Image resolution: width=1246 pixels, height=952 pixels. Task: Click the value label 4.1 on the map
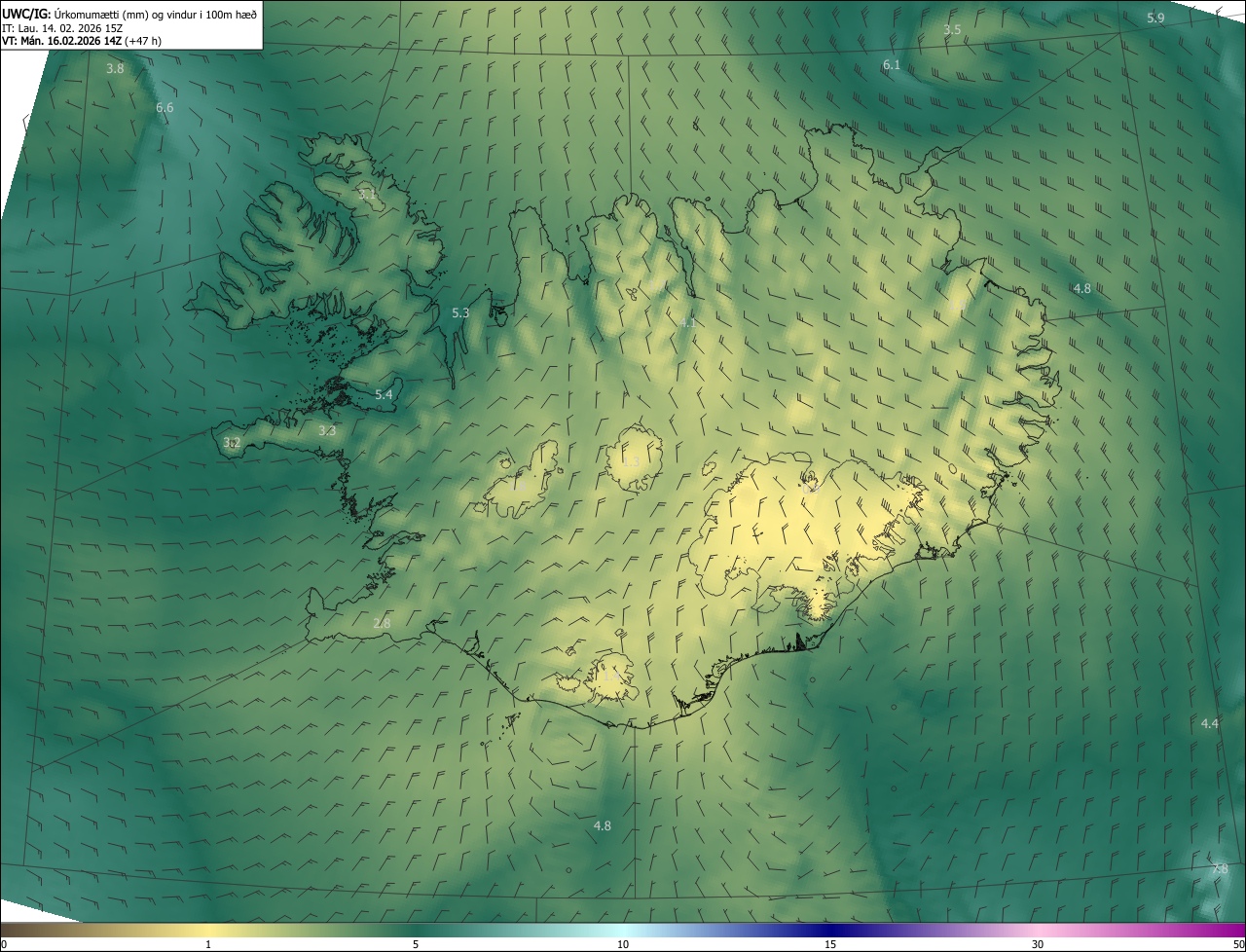click(x=687, y=322)
